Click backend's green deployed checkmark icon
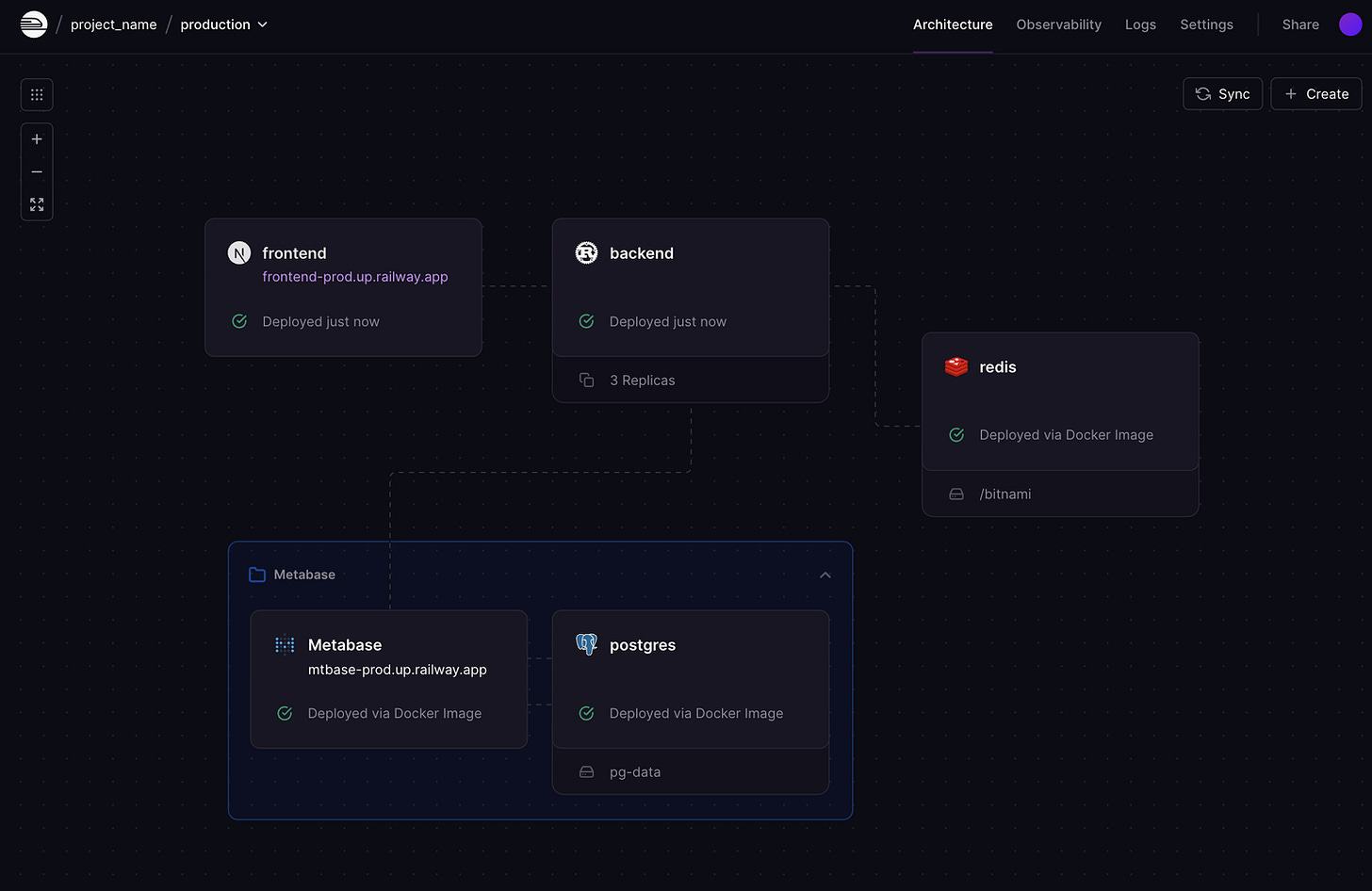1372x891 pixels. point(586,321)
